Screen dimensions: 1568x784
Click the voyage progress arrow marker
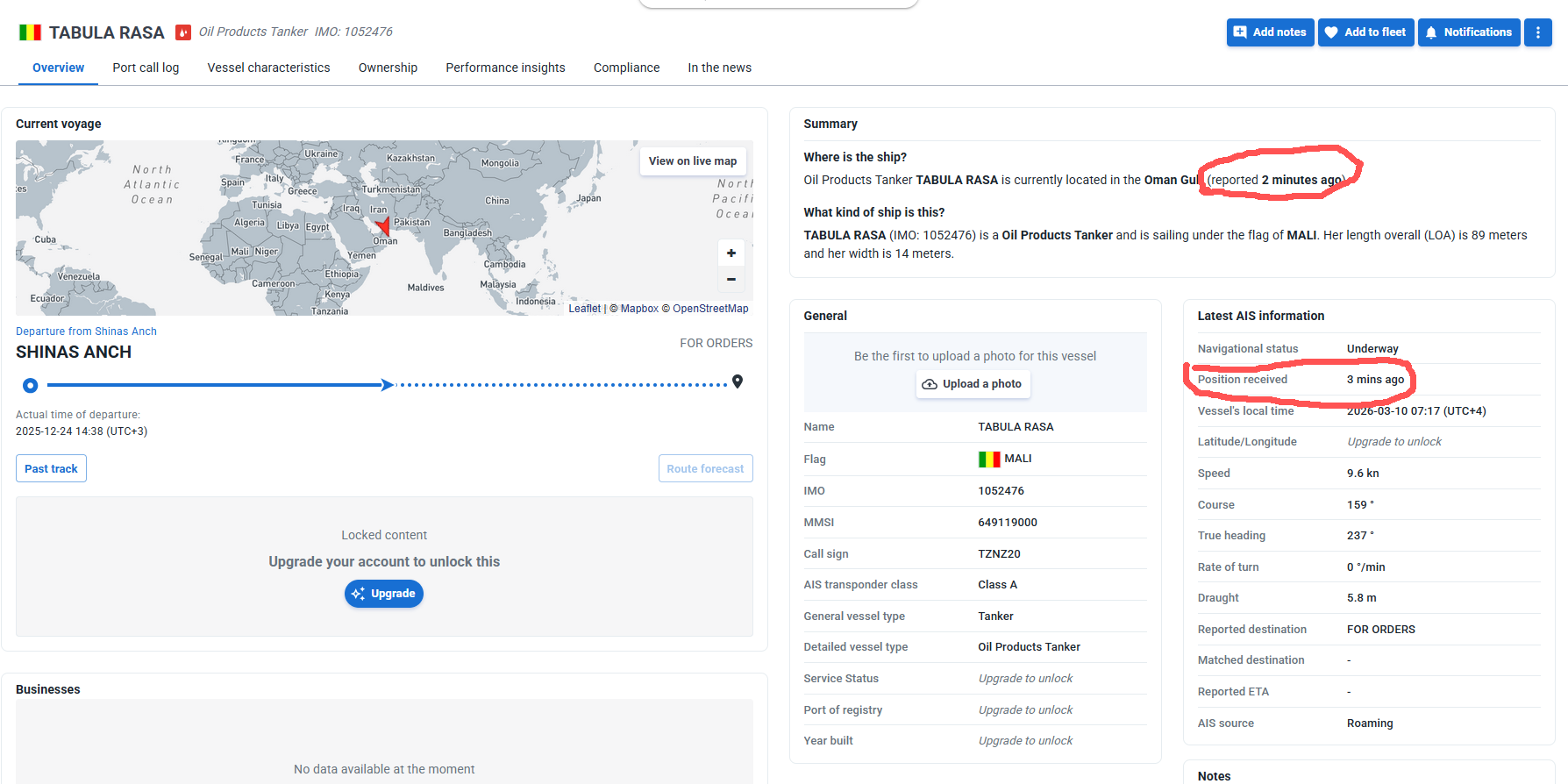387,385
